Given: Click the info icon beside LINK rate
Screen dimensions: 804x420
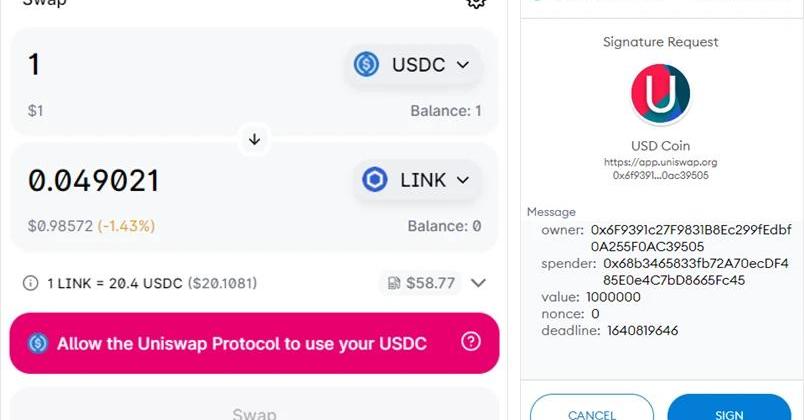Looking at the screenshot, I should [31, 283].
